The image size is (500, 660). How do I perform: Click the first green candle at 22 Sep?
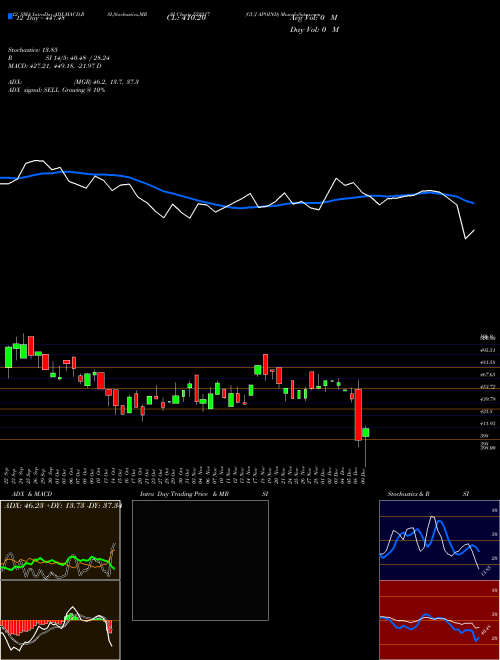(8, 357)
